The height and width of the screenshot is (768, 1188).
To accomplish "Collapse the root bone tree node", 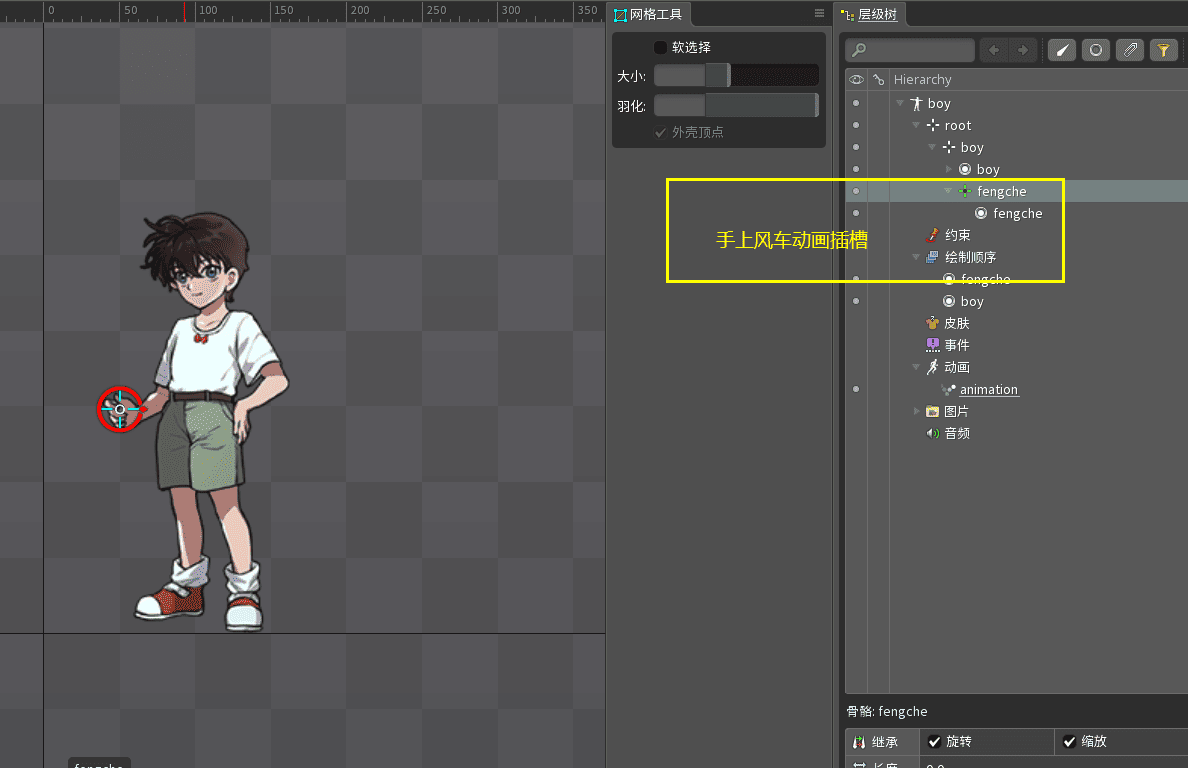I will click(x=916, y=126).
